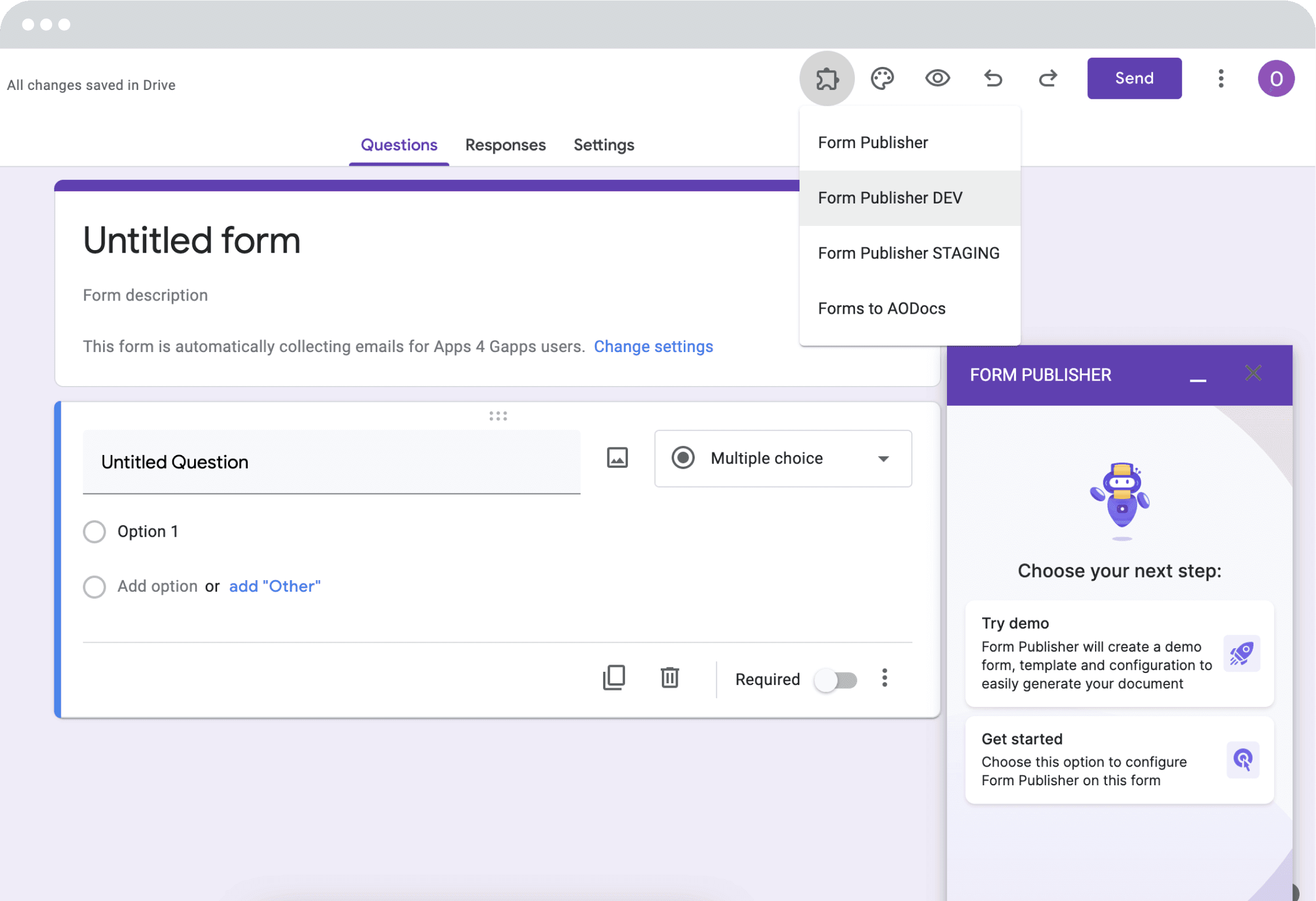Screen dimensions: 1316x901
Task: Click the preview eye icon
Action: click(x=937, y=78)
